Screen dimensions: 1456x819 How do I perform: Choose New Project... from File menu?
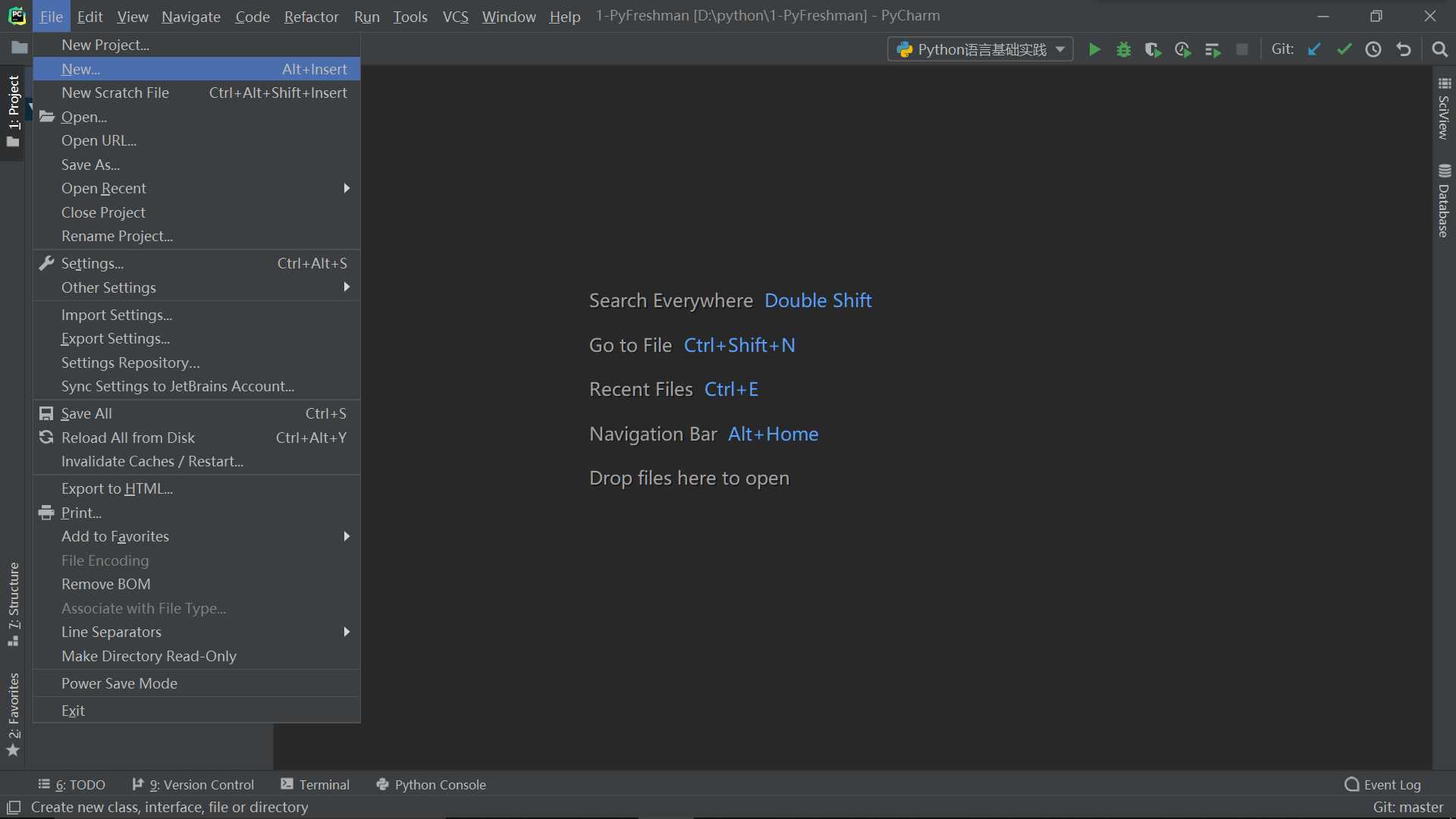(196, 45)
